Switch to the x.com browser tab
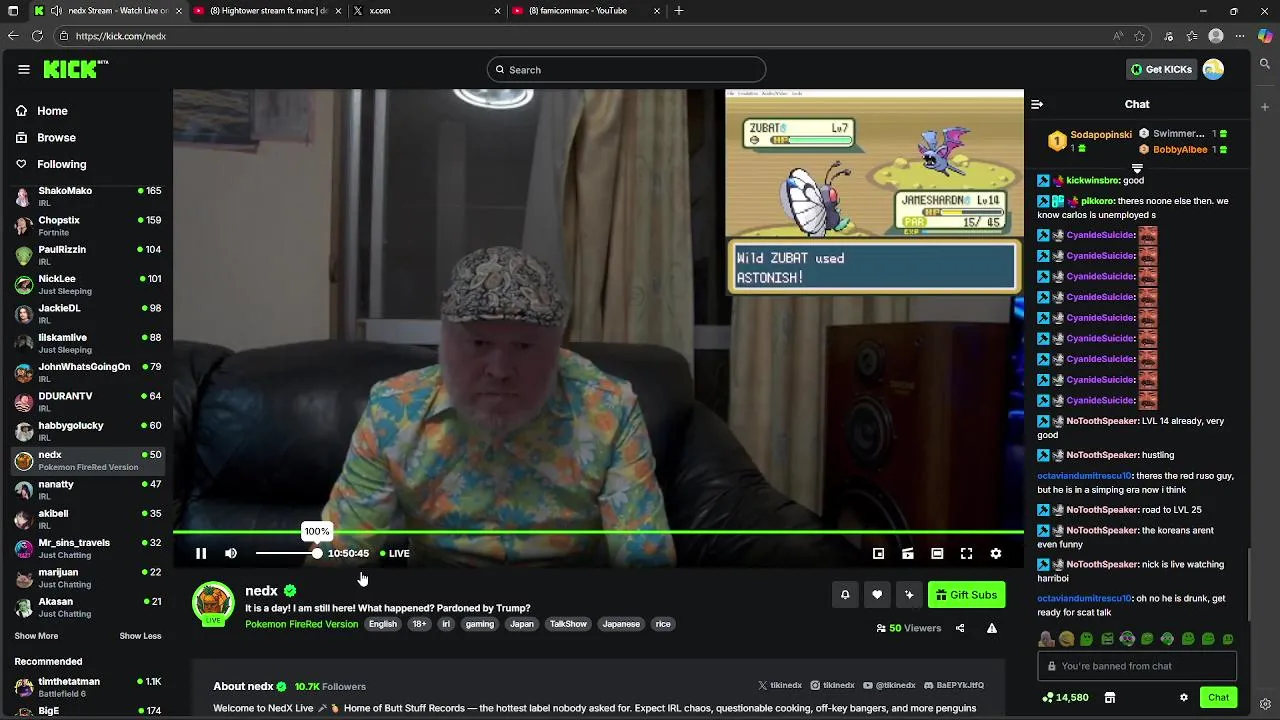This screenshot has width=1280, height=720. (426, 11)
